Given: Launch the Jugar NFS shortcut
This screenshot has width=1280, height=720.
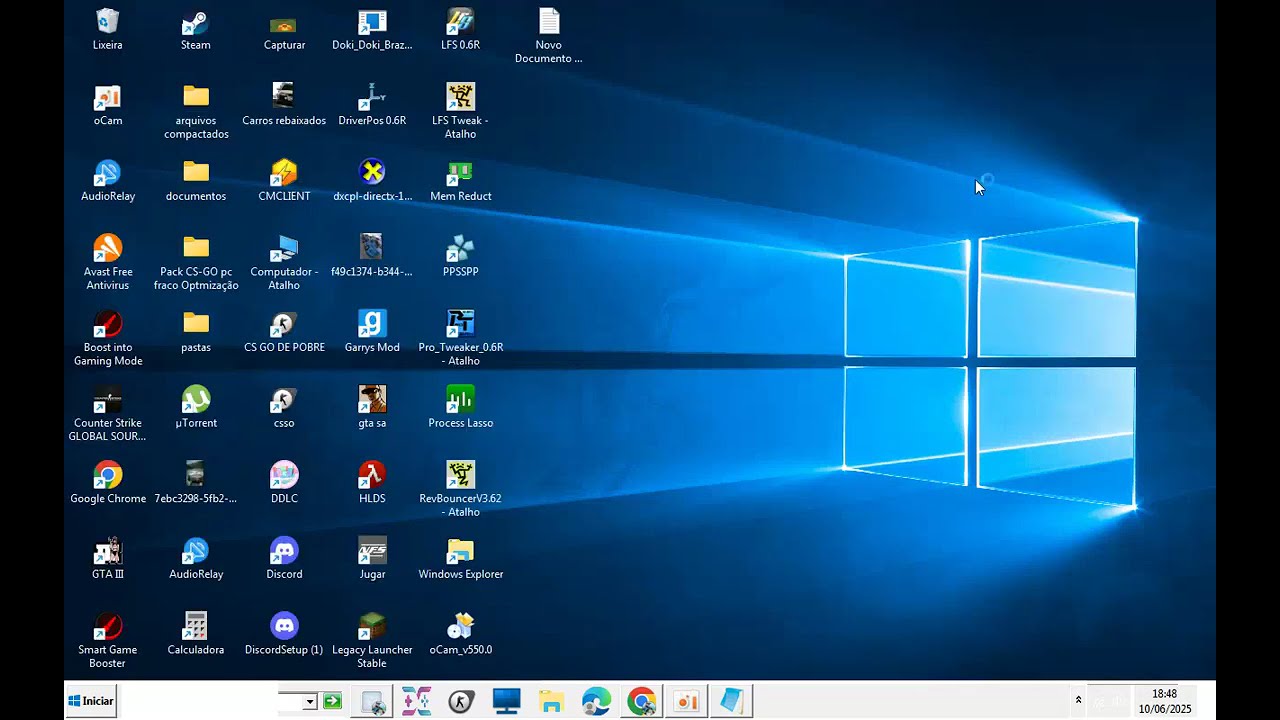Looking at the screenshot, I should (372, 559).
